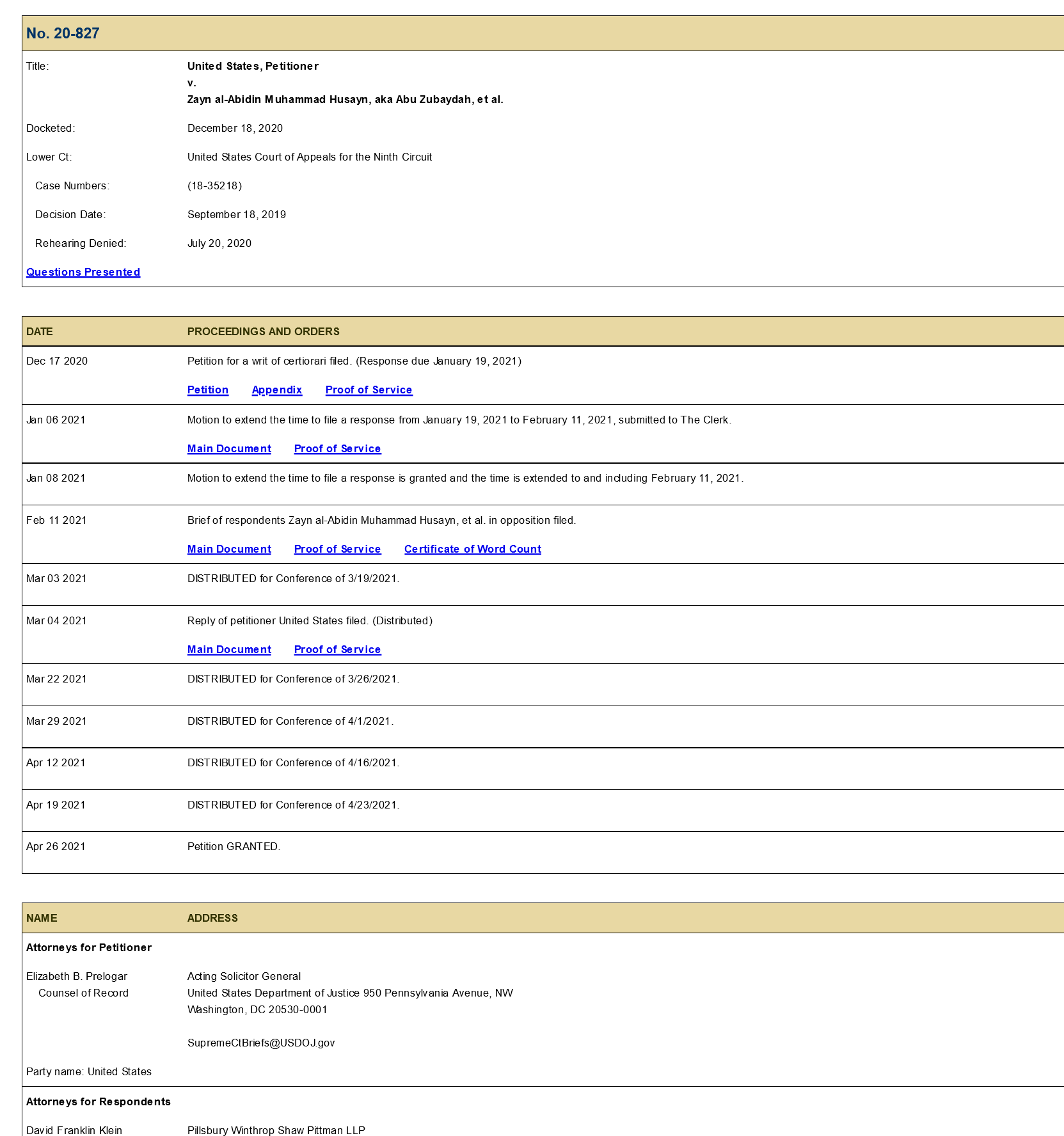Click attorney name Elizabeth B. Prelogar
Viewport: 1064px width, 1136px height.
tap(77, 976)
